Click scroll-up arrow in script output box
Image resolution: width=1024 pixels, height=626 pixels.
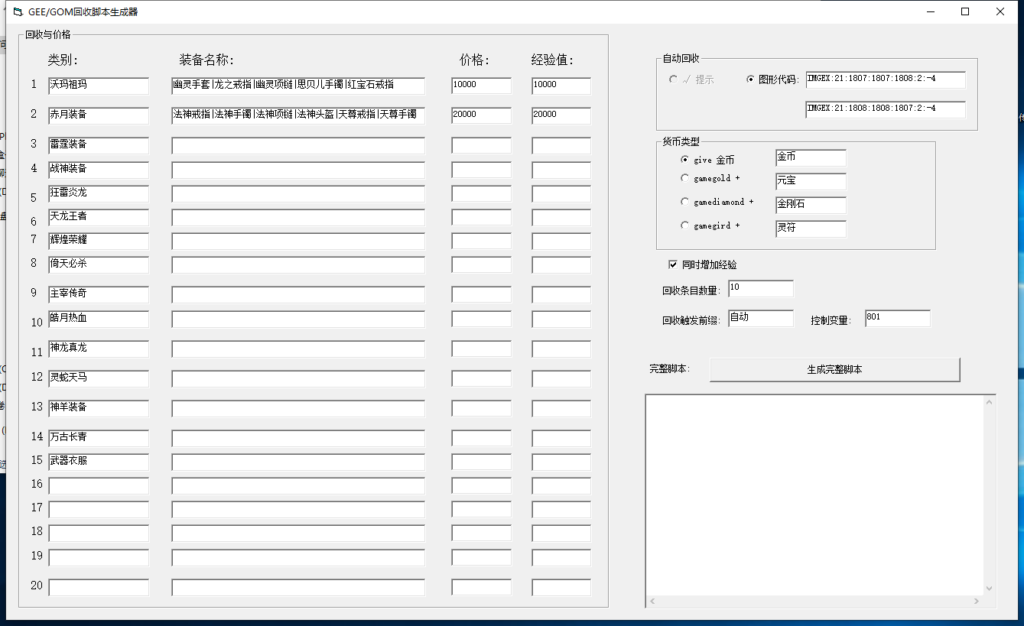tap(990, 402)
